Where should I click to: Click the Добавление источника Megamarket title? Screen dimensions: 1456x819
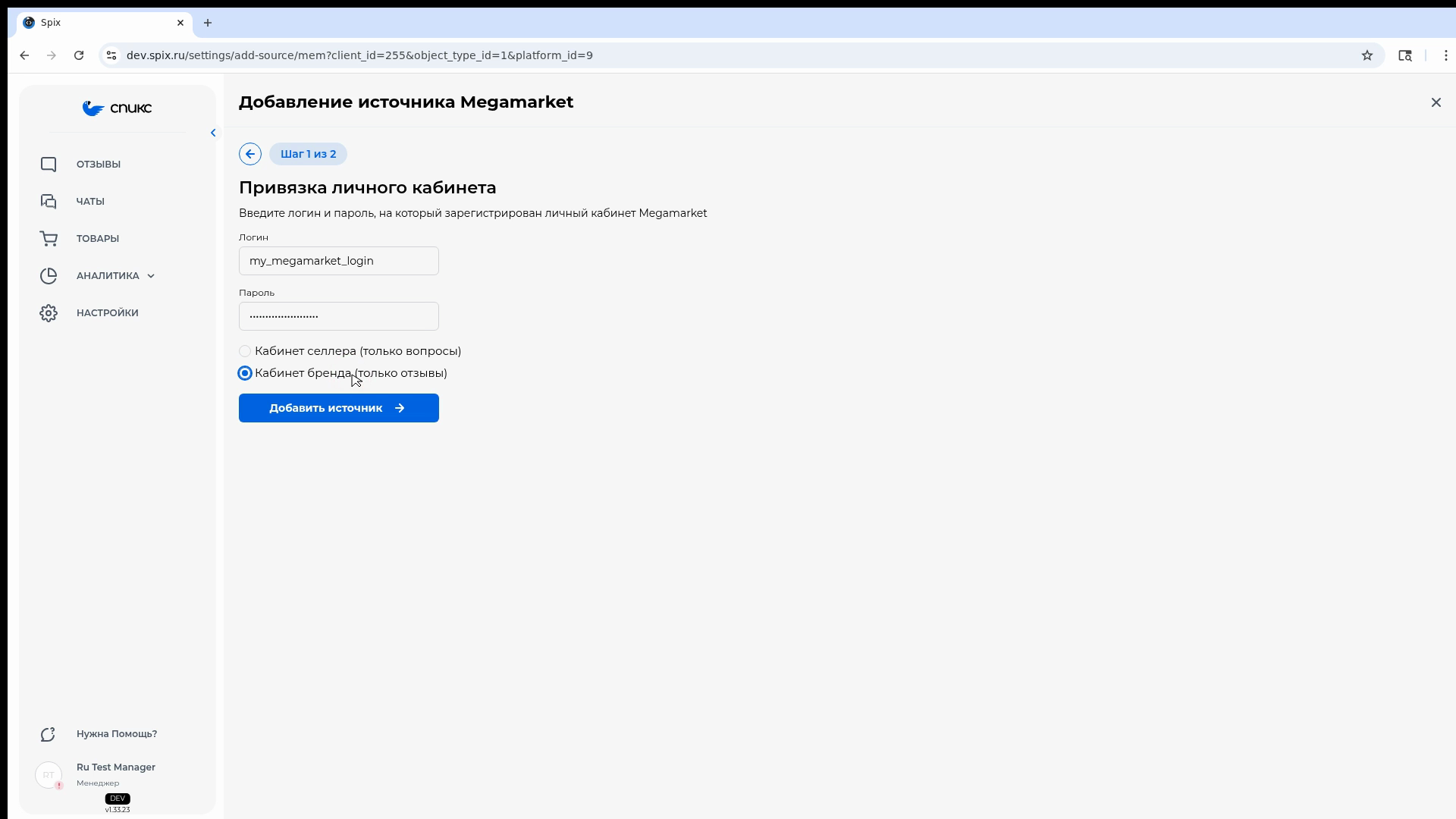click(406, 102)
